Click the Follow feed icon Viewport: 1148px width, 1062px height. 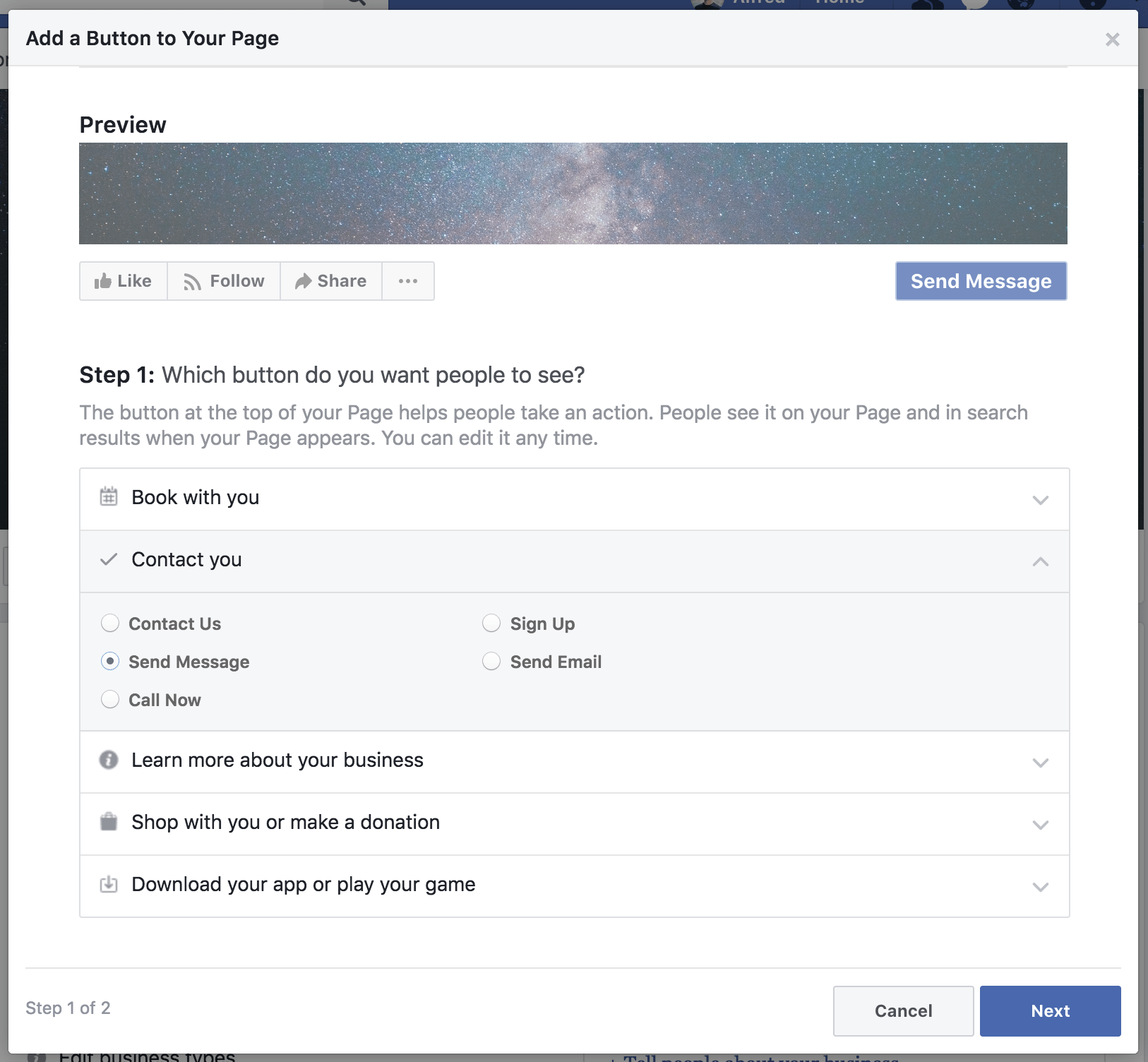[192, 281]
